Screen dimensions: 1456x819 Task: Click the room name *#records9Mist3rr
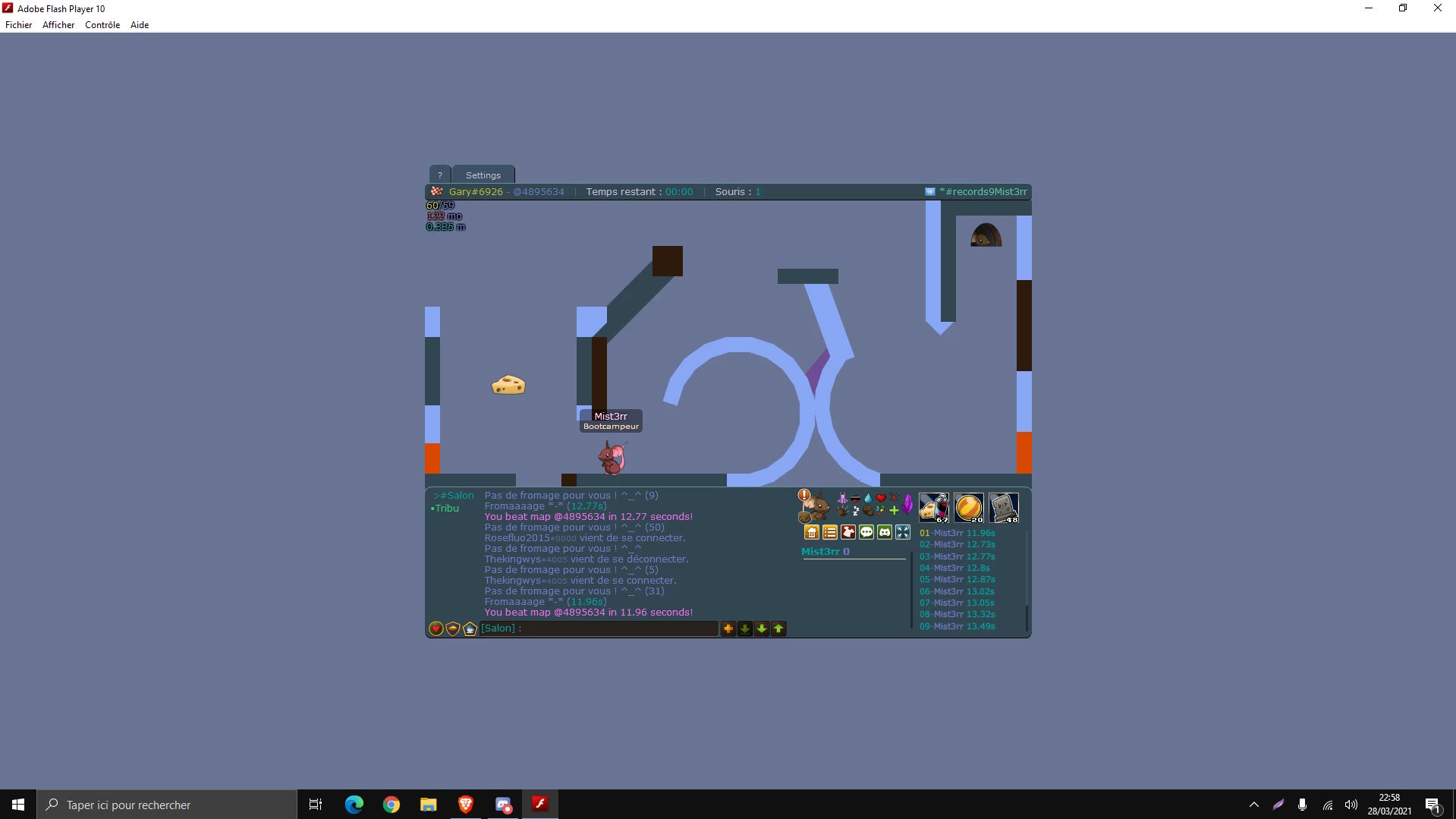point(983,192)
